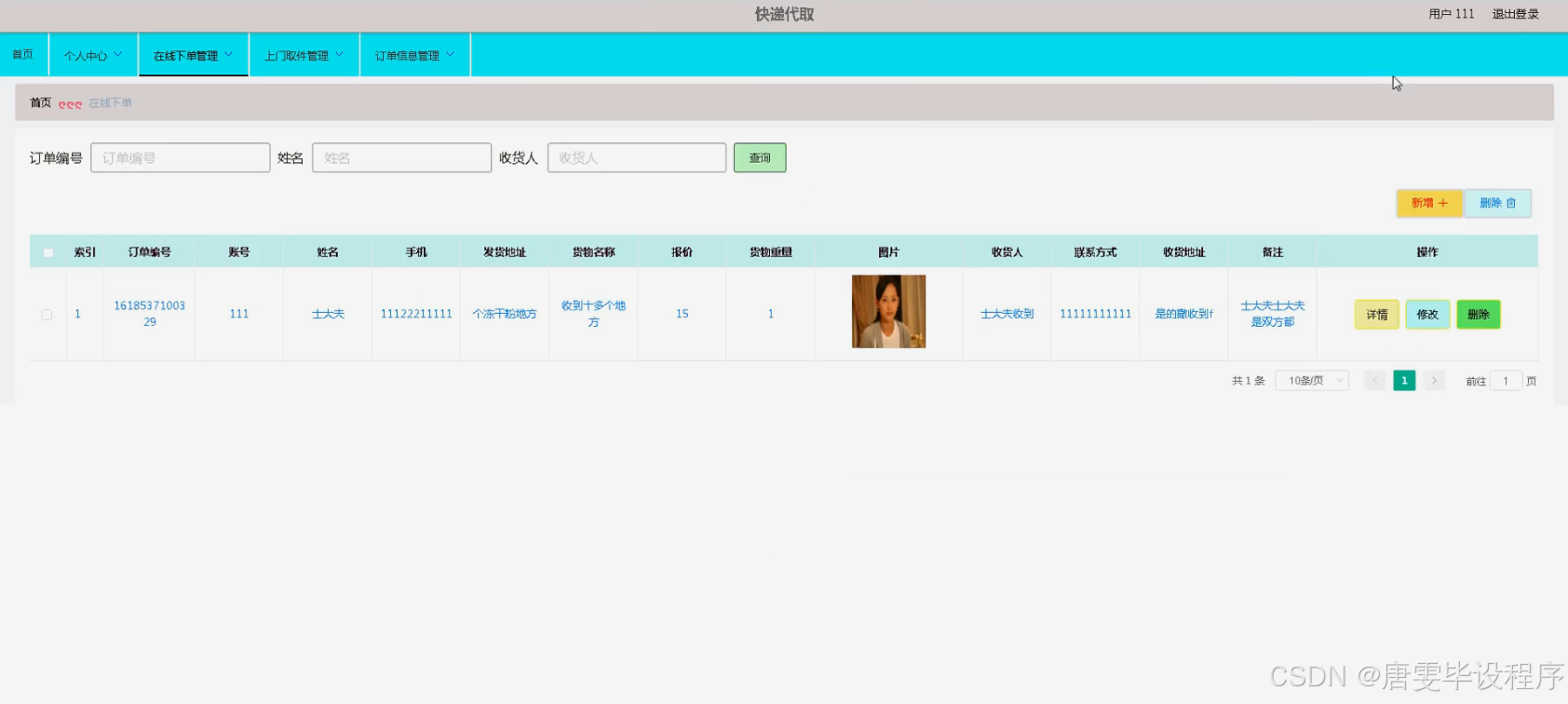Click the 查询 search button
Viewport: 1568px width, 704px height.
click(x=760, y=157)
